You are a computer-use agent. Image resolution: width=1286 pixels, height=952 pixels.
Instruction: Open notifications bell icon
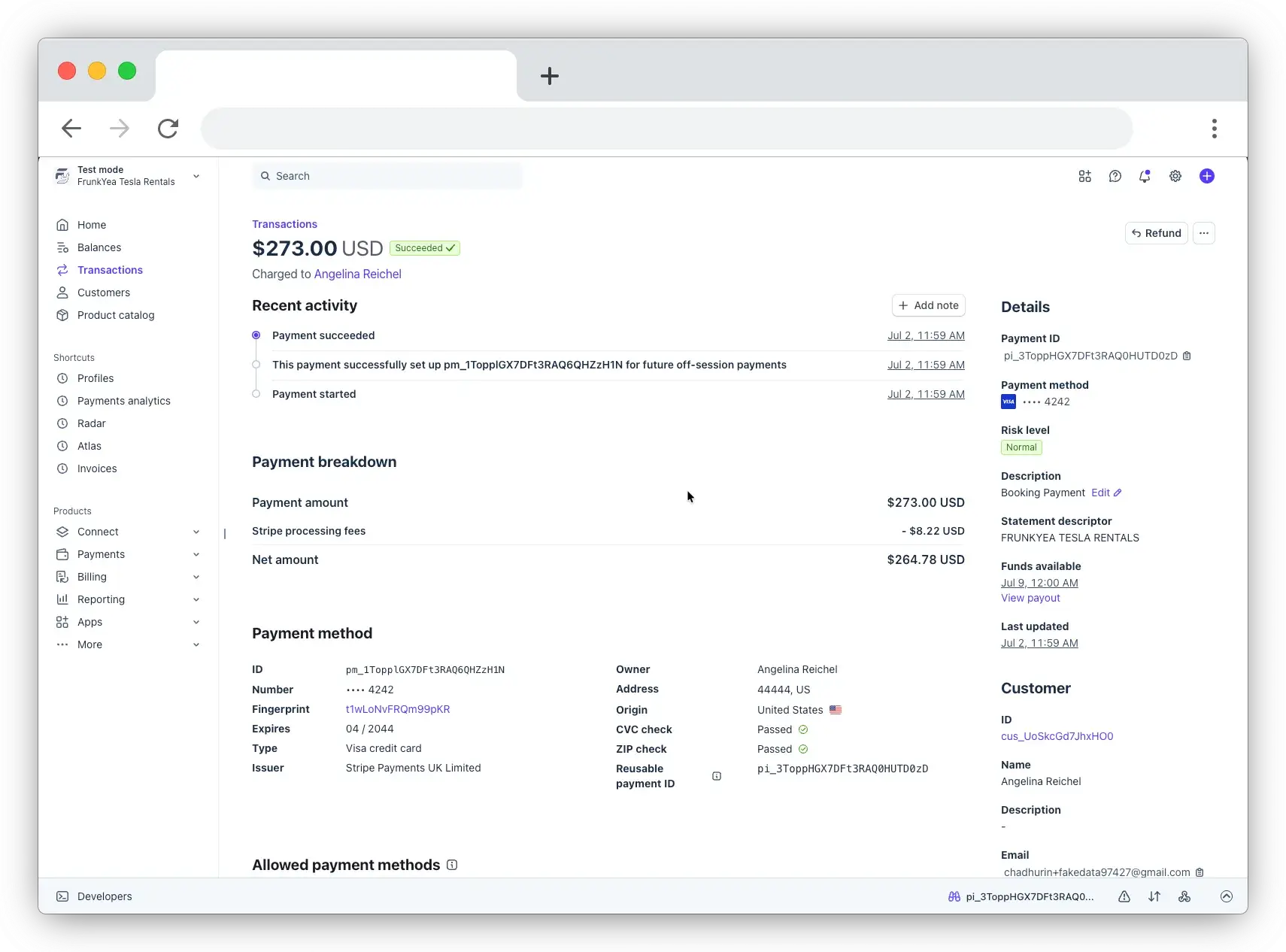pos(1145,176)
